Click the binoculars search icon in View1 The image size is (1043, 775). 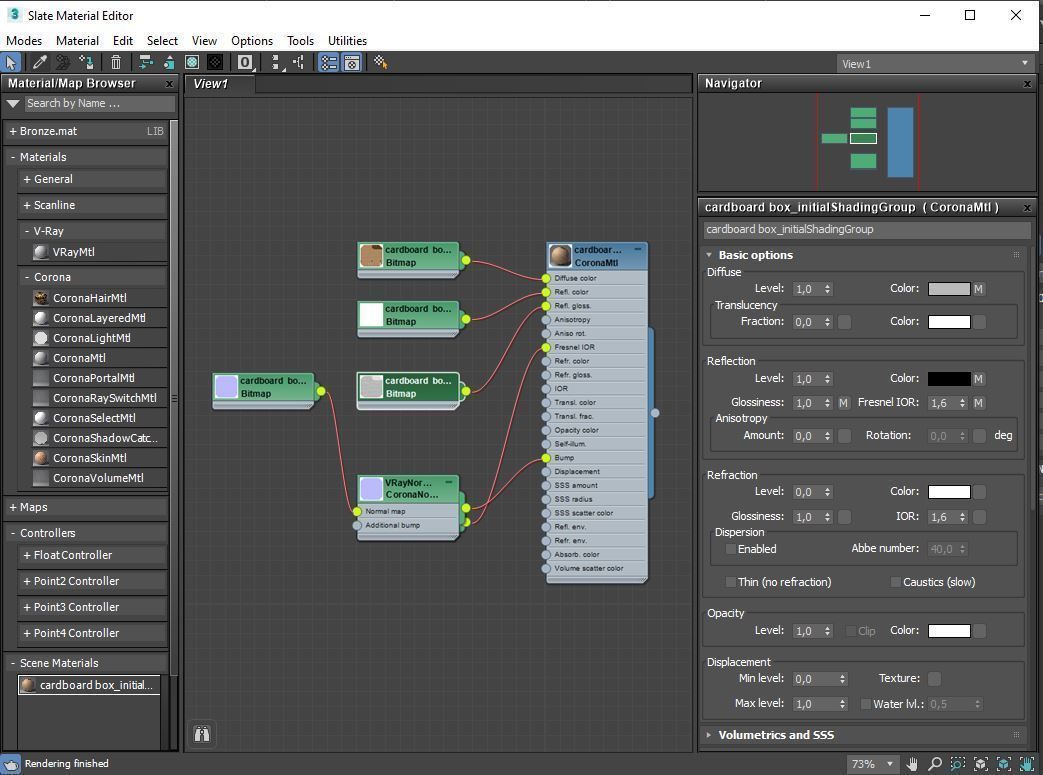click(202, 733)
